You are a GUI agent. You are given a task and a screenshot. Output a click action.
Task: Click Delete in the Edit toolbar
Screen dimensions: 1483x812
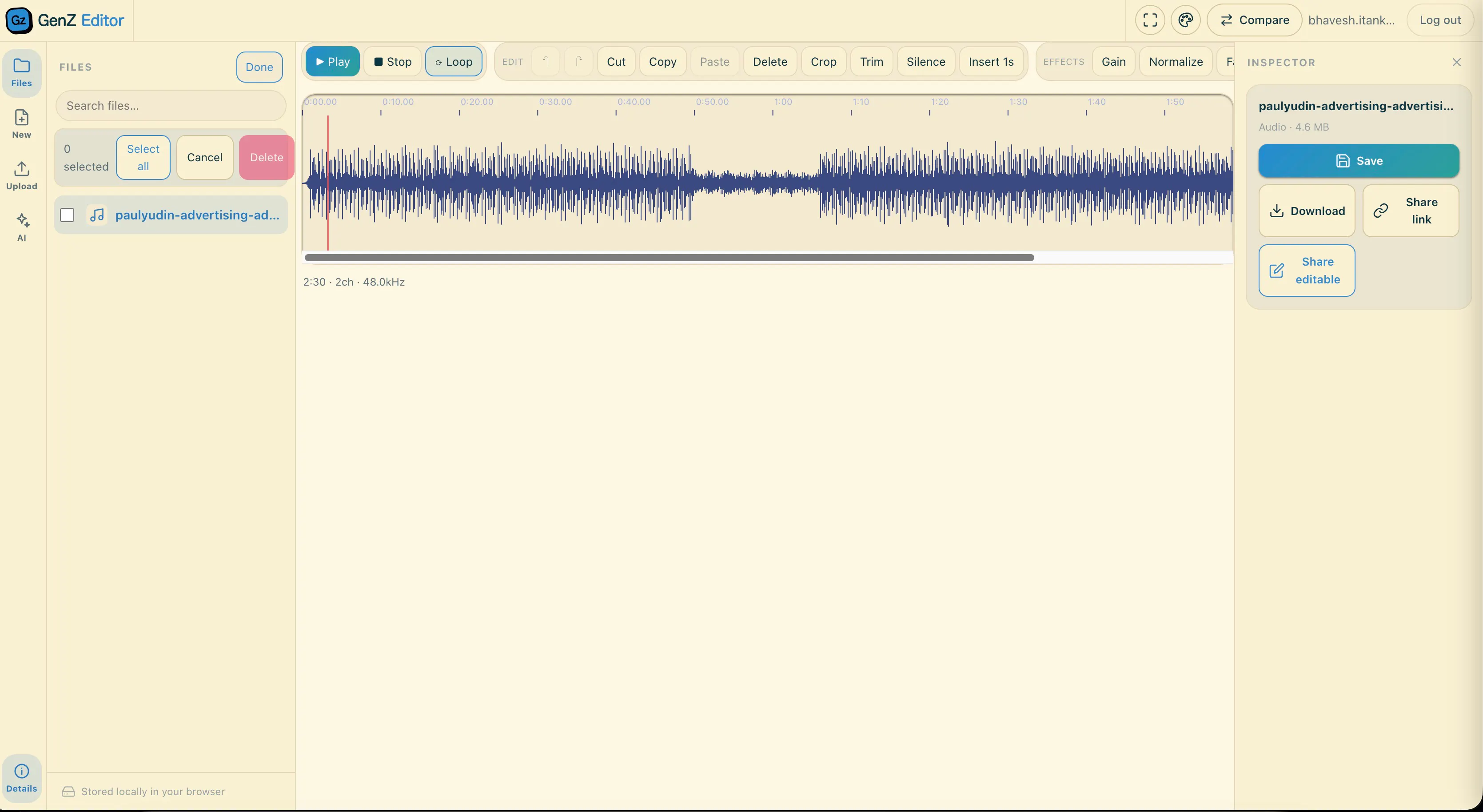point(769,62)
